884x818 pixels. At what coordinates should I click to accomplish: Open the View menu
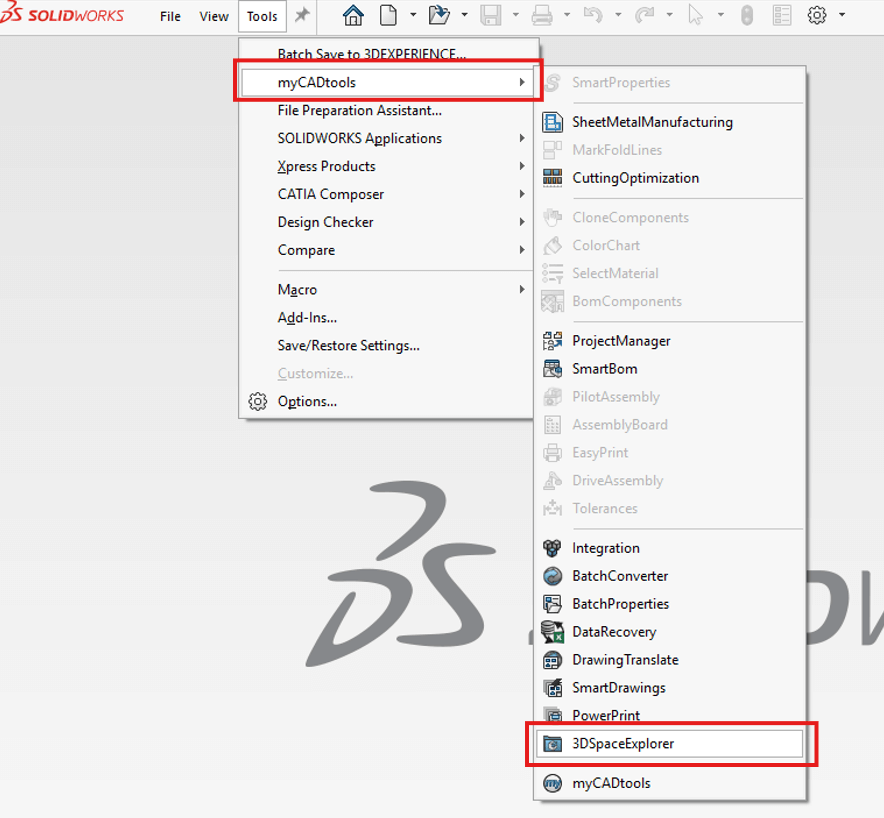(214, 16)
